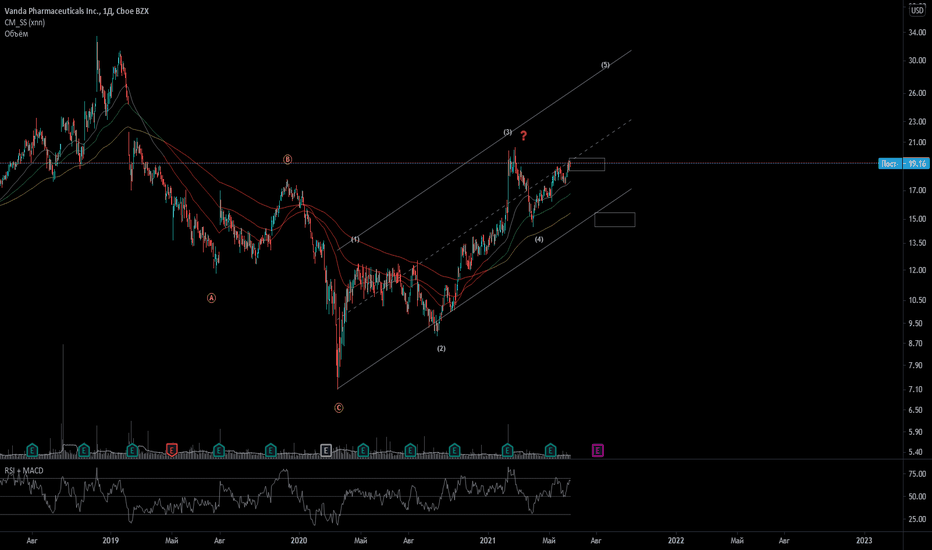Select the (2) Elliott wave label

click(441, 348)
